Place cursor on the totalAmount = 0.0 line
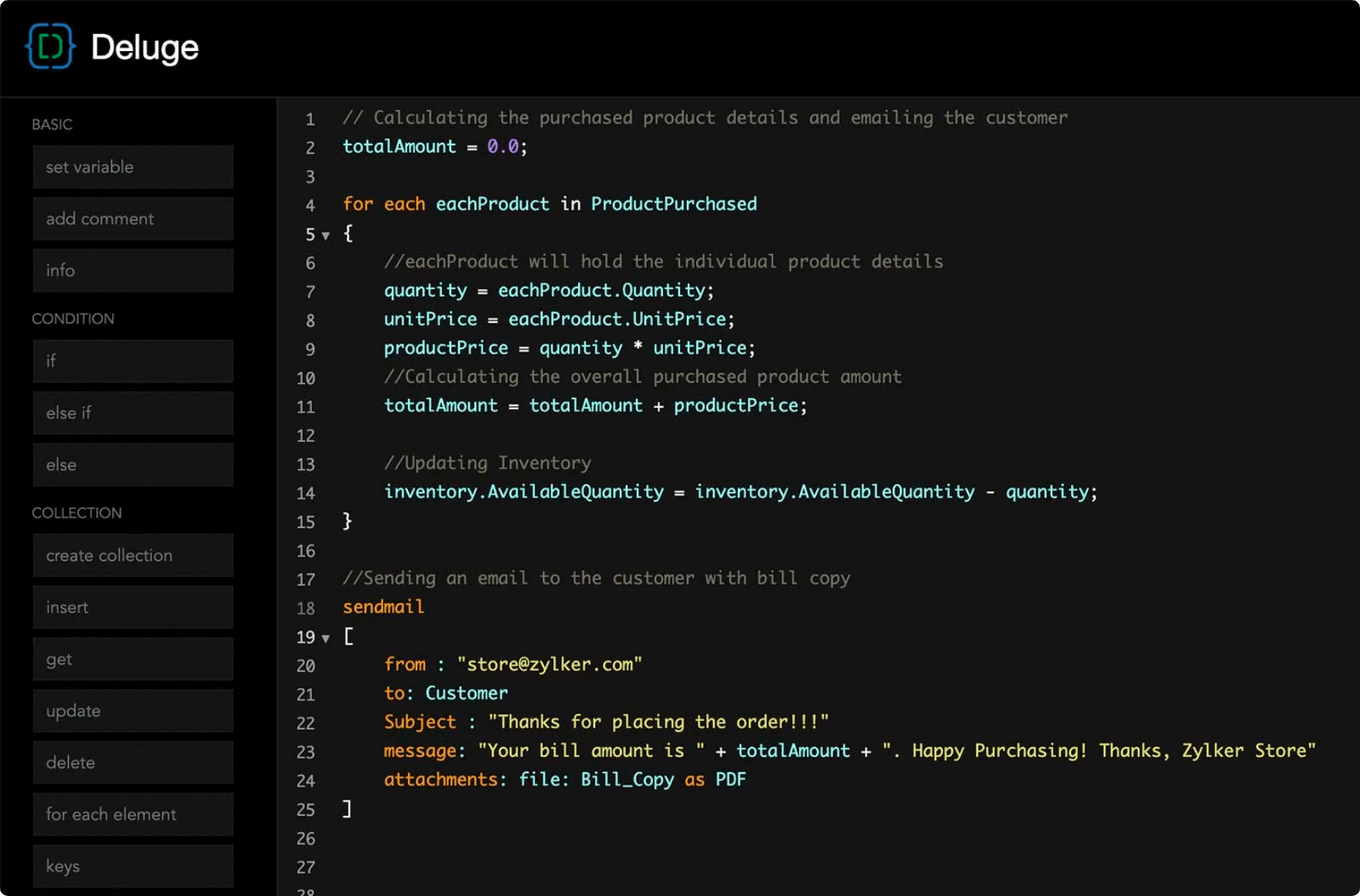 click(x=434, y=147)
